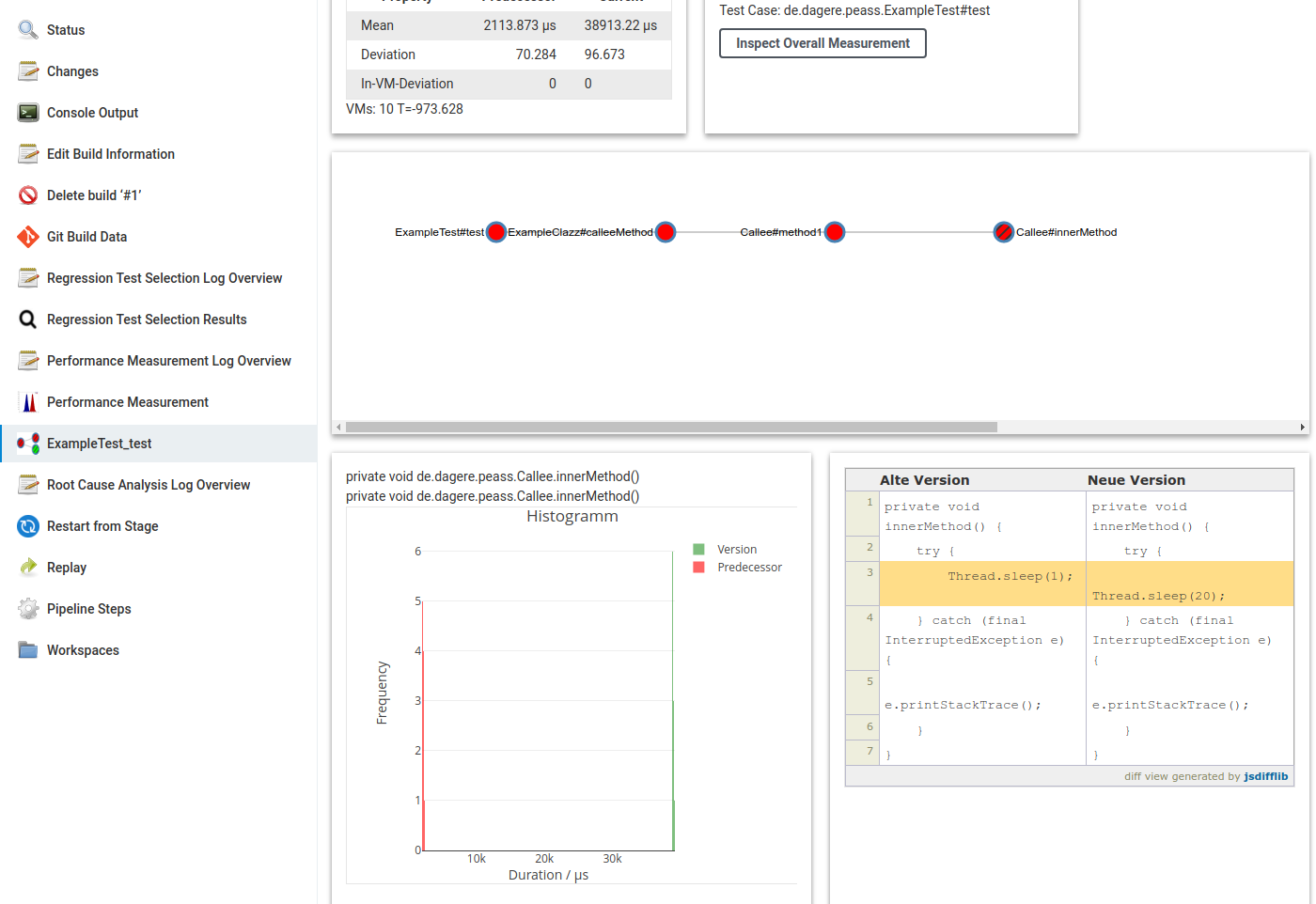
Task: Click the Regression Test Selection Results search icon
Action: [x=28, y=320]
